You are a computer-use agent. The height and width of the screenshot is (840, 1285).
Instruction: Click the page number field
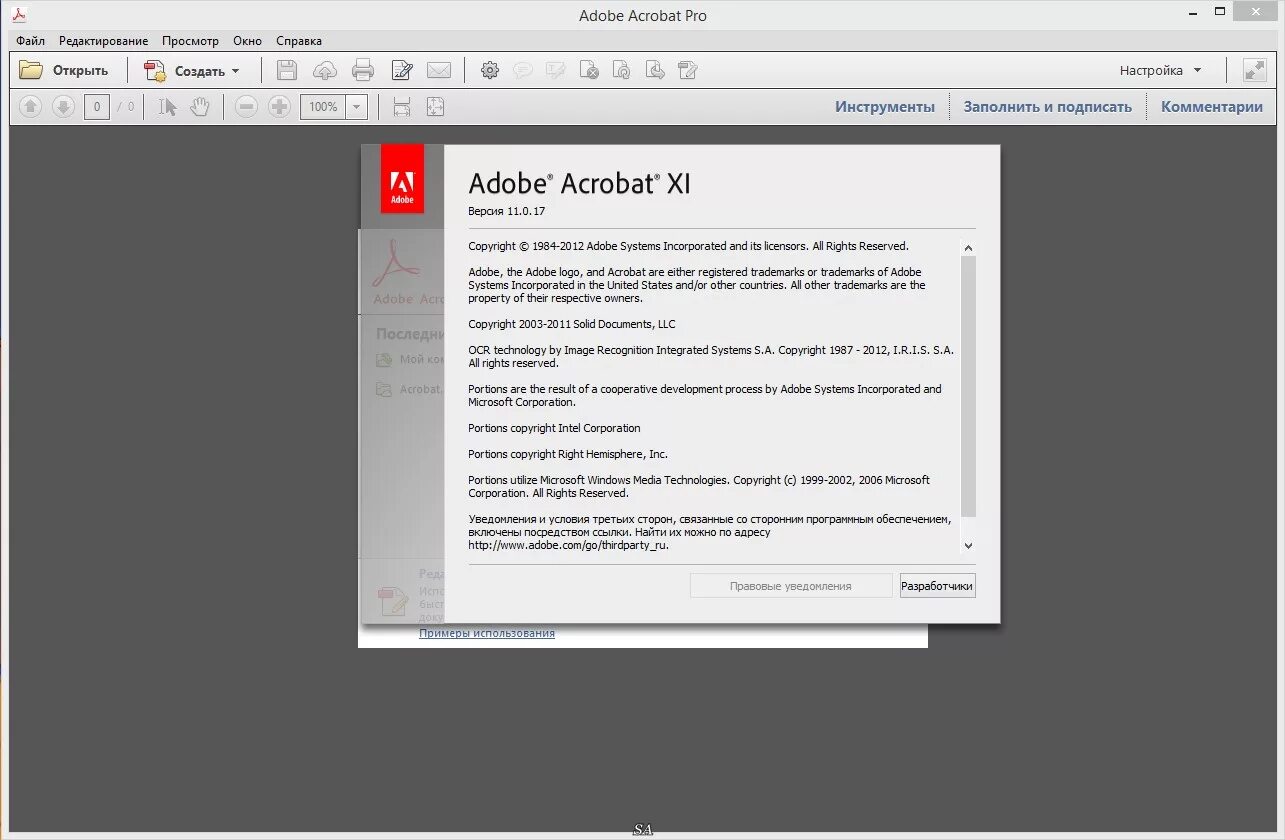click(97, 106)
